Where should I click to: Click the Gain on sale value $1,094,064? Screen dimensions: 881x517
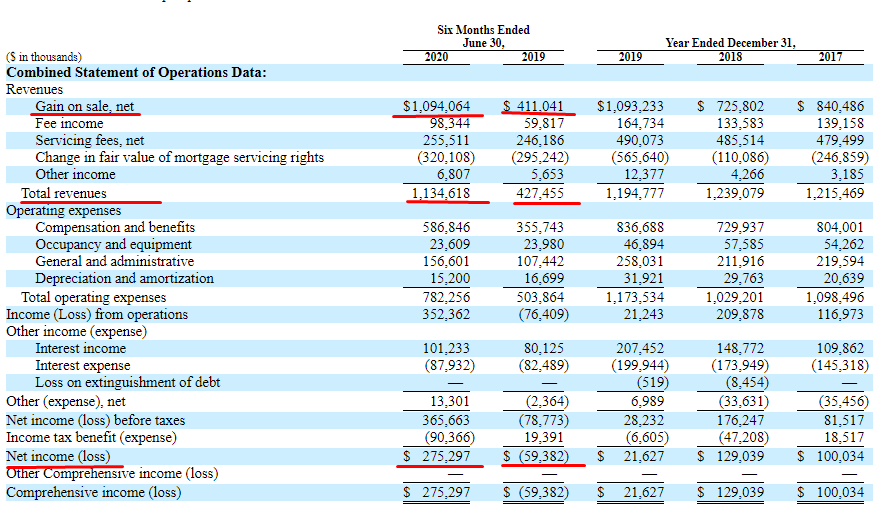pyautogui.click(x=437, y=106)
